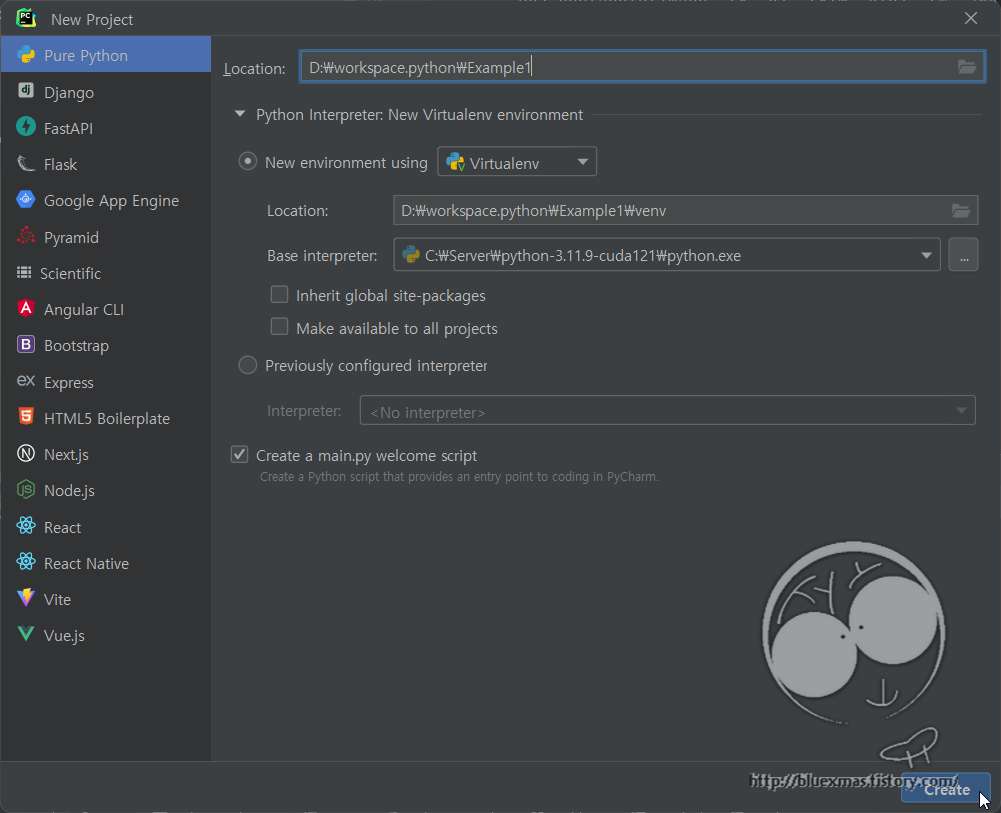Click the Pyramid red icon
1001x813 pixels.
(26, 235)
